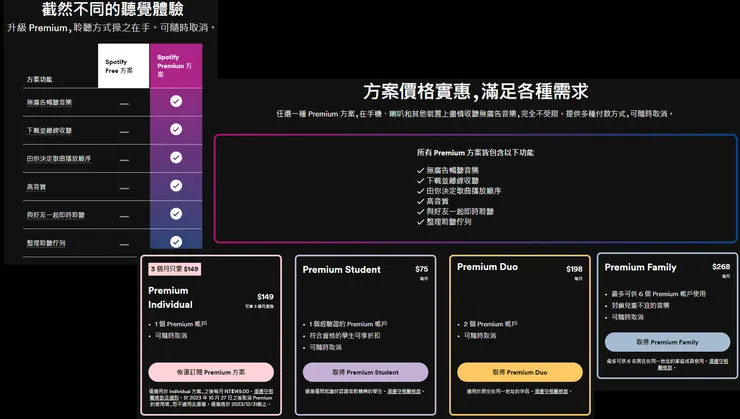Click the 符合資格的學生可享折扣 bullet
The width and height of the screenshot is (740, 419).
pyautogui.click(x=345, y=335)
